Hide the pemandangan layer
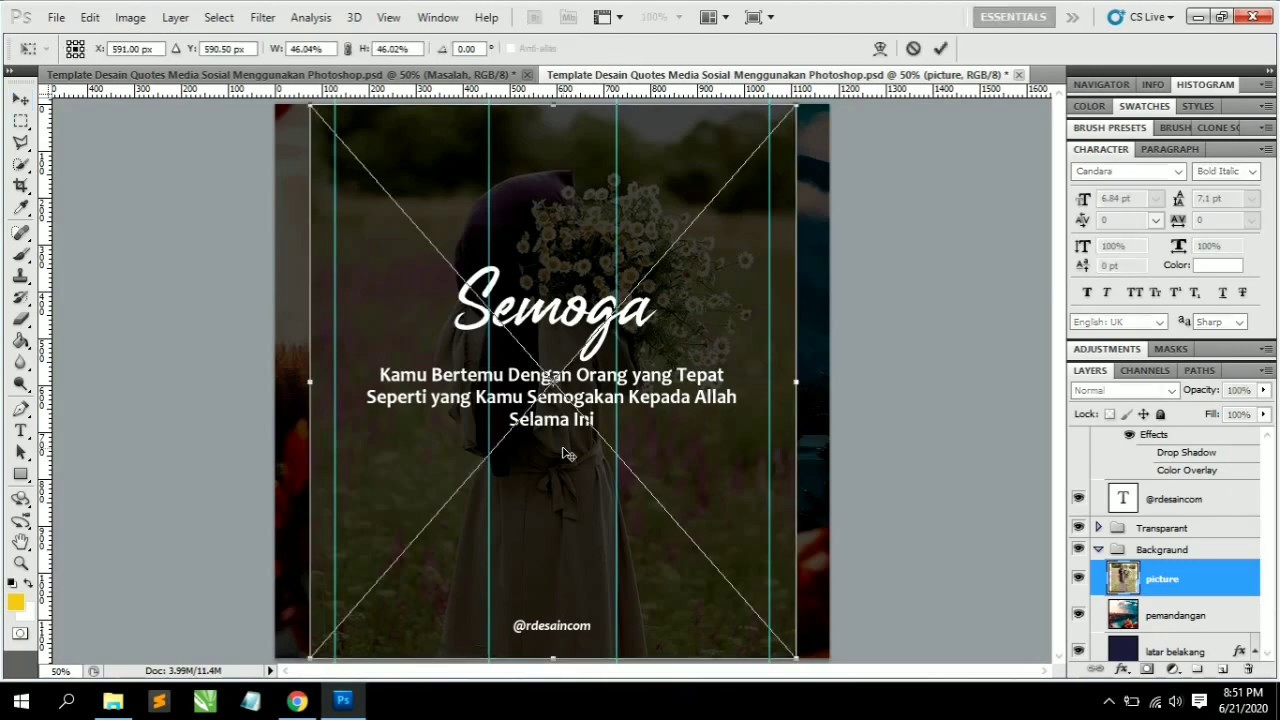The width and height of the screenshot is (1280, 720). point(1078,615)
